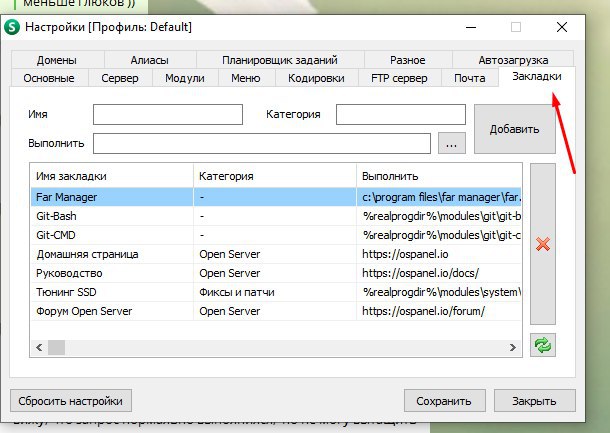The height and width of the screenshot is (433, 610).
Task: Open the Планировщик заданий tab
Action: (x=280, y=60)
